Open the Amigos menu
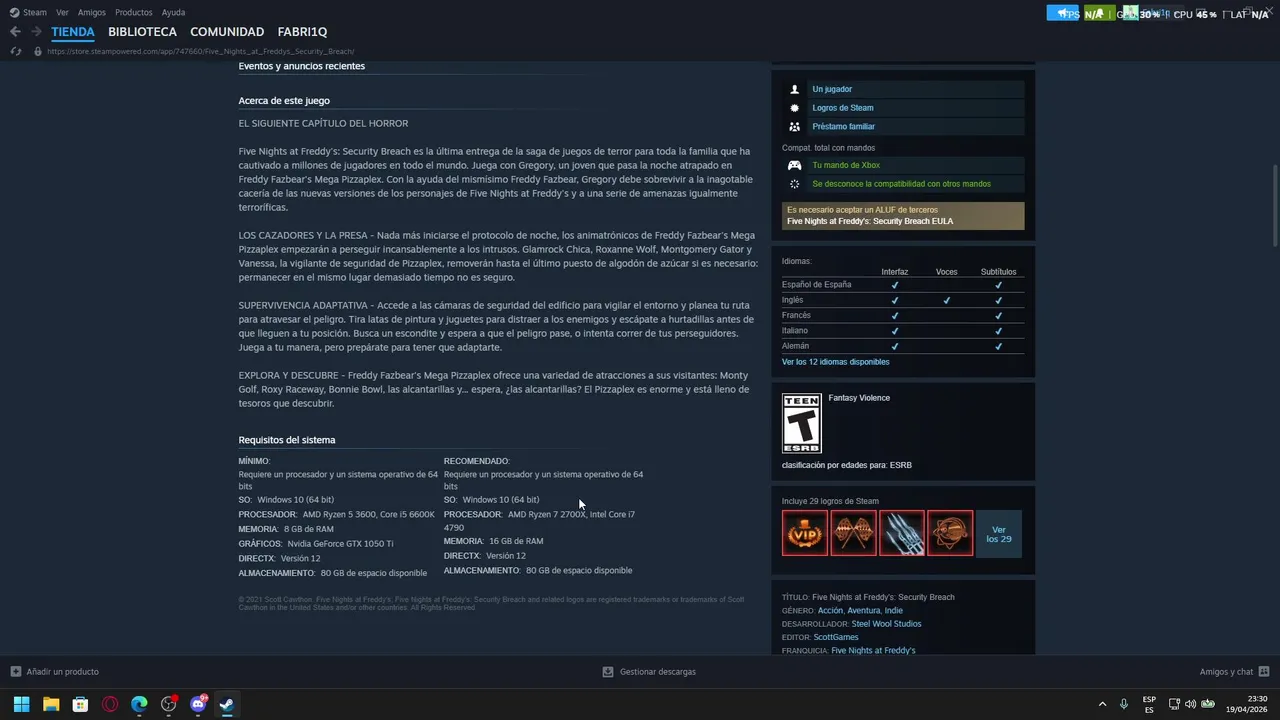 92,13
